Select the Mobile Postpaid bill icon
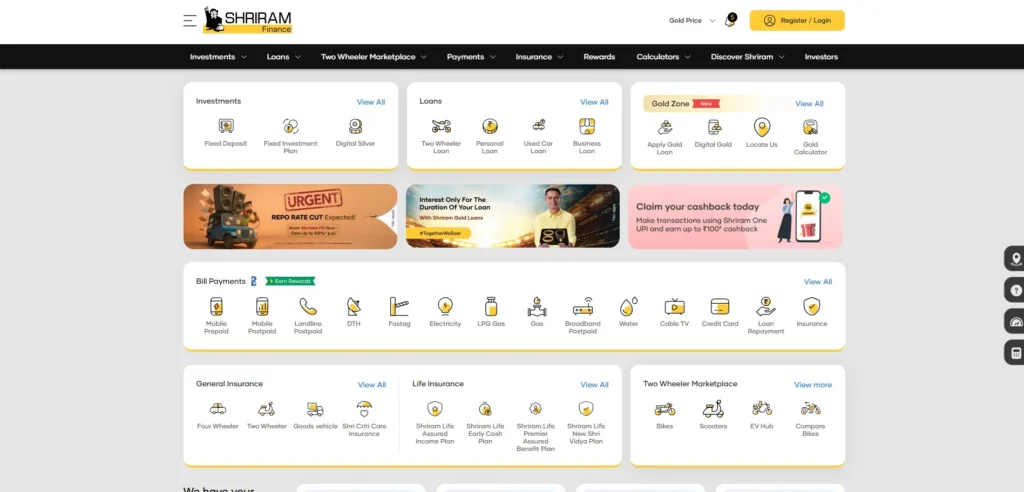Image resolution: width=1024 pixels, height=492 pixels. pos(262,306)
